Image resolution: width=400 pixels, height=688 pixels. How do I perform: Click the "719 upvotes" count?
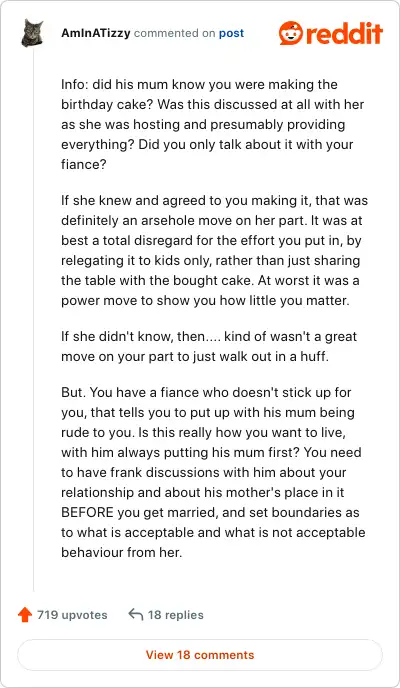pyautogui.click(x=72, y=615)
